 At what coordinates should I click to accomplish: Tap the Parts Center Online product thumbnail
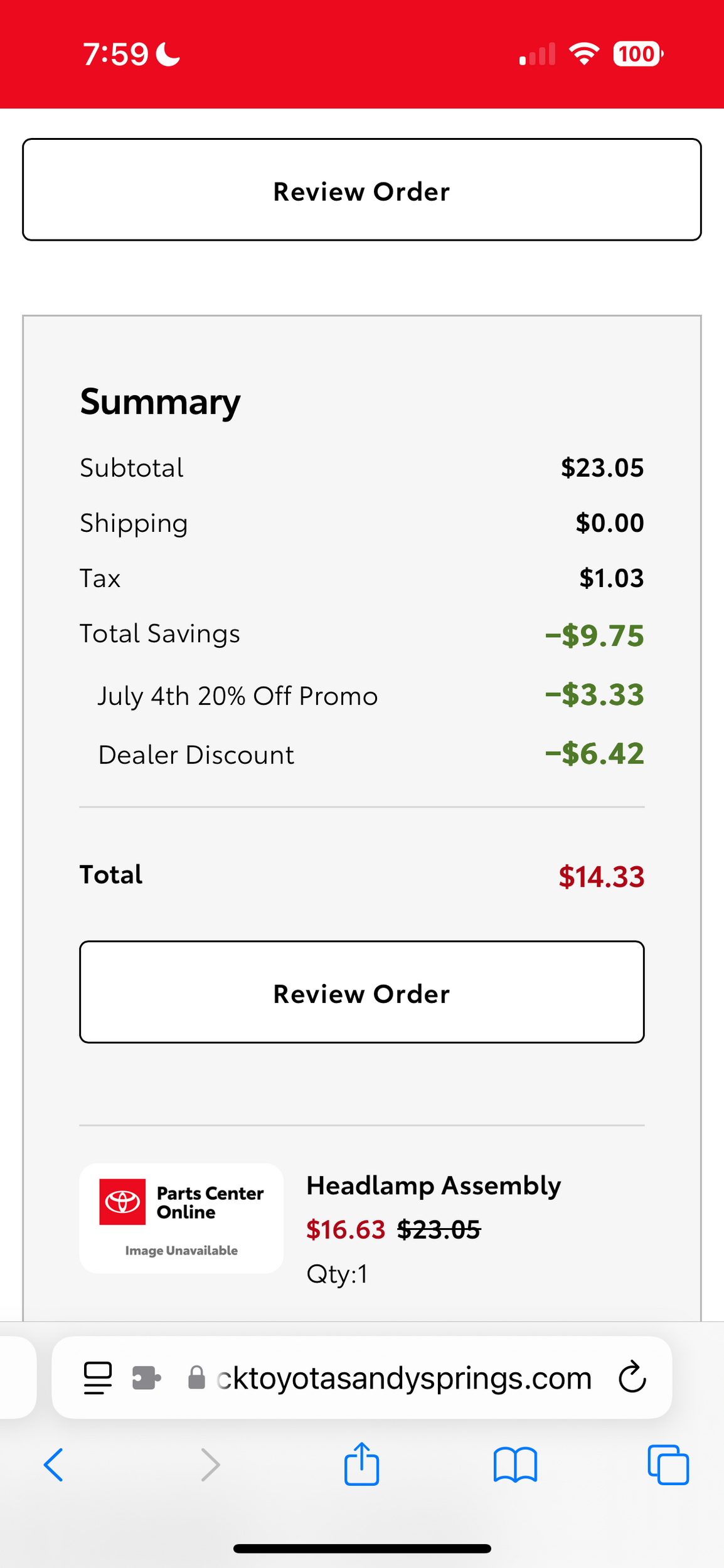click(x=181, y=1218)
